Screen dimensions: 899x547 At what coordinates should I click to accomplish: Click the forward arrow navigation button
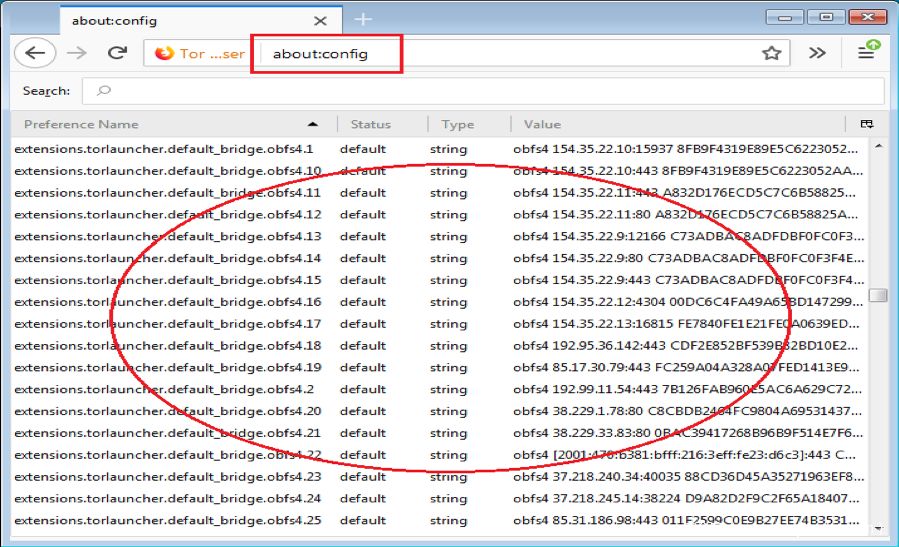coord(76,53)
